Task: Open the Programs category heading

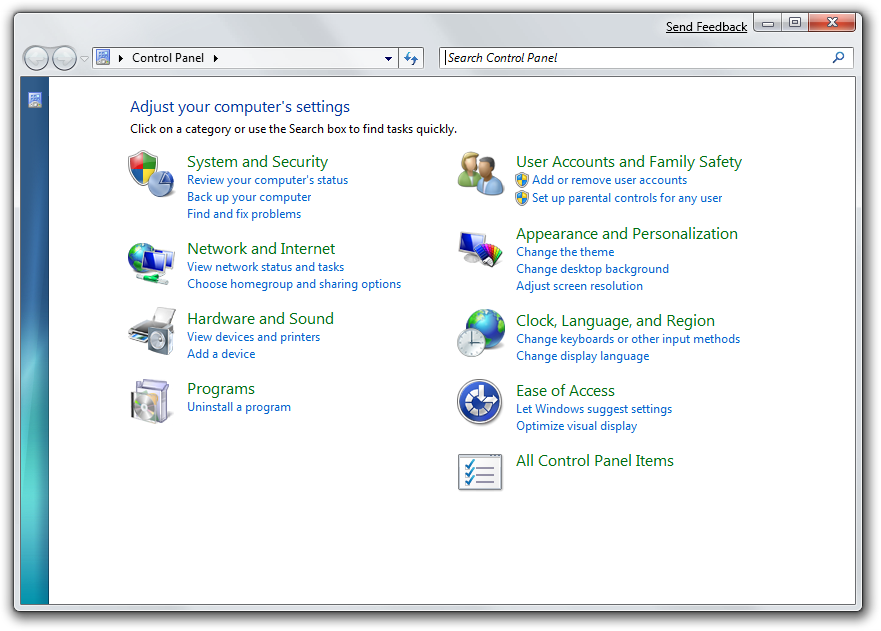Action: [x=221, y=389]
